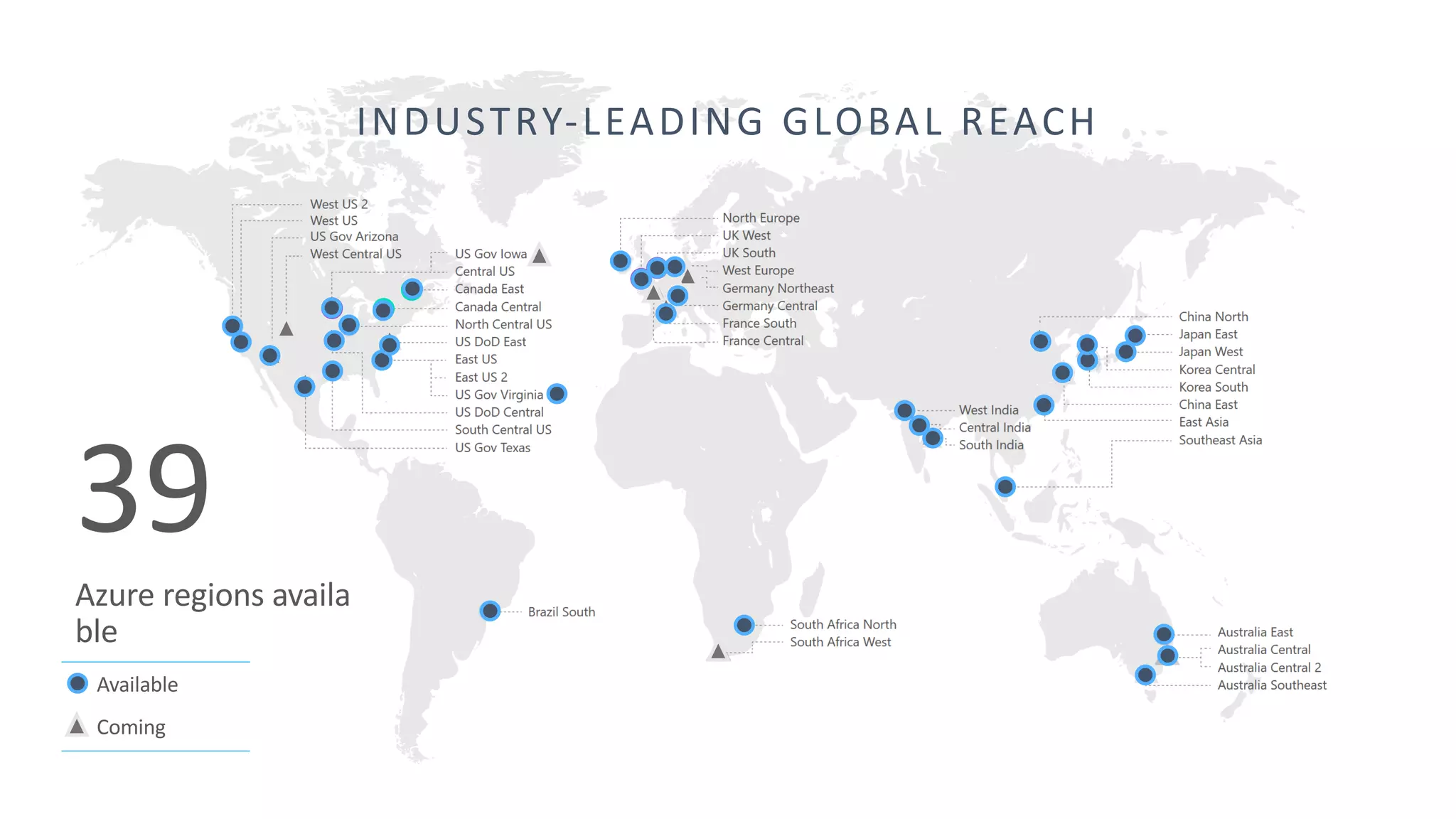
Task: Click the US DoD East label
Action: 491,342
